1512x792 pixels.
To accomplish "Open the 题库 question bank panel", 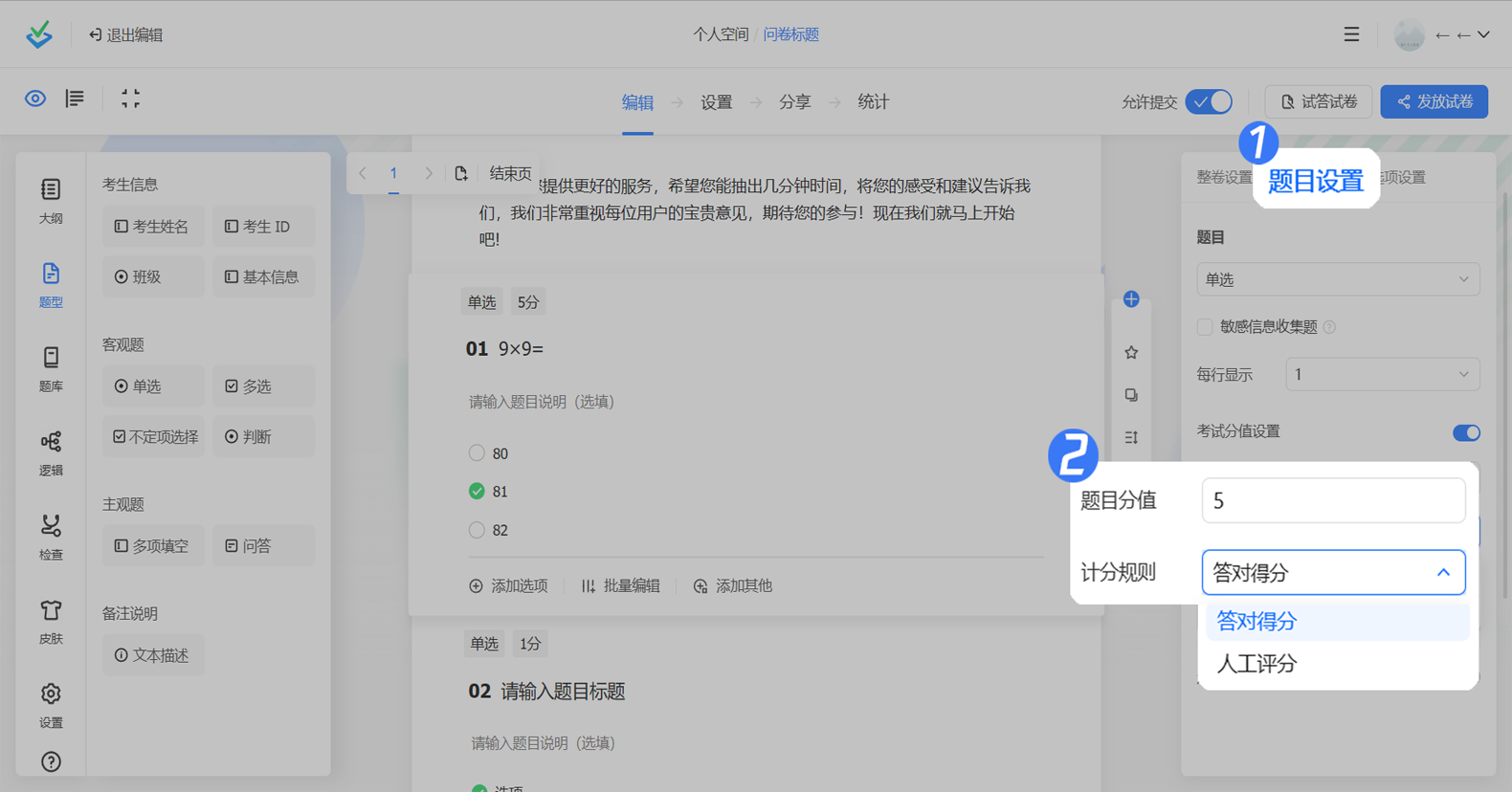I will pyautogui.click(x=51, y=368).
